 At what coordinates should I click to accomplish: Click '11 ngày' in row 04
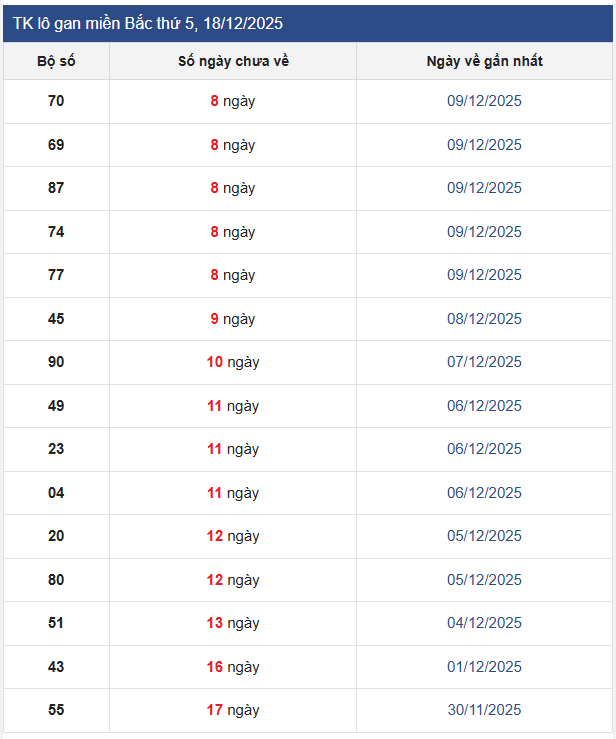point(233,493)
